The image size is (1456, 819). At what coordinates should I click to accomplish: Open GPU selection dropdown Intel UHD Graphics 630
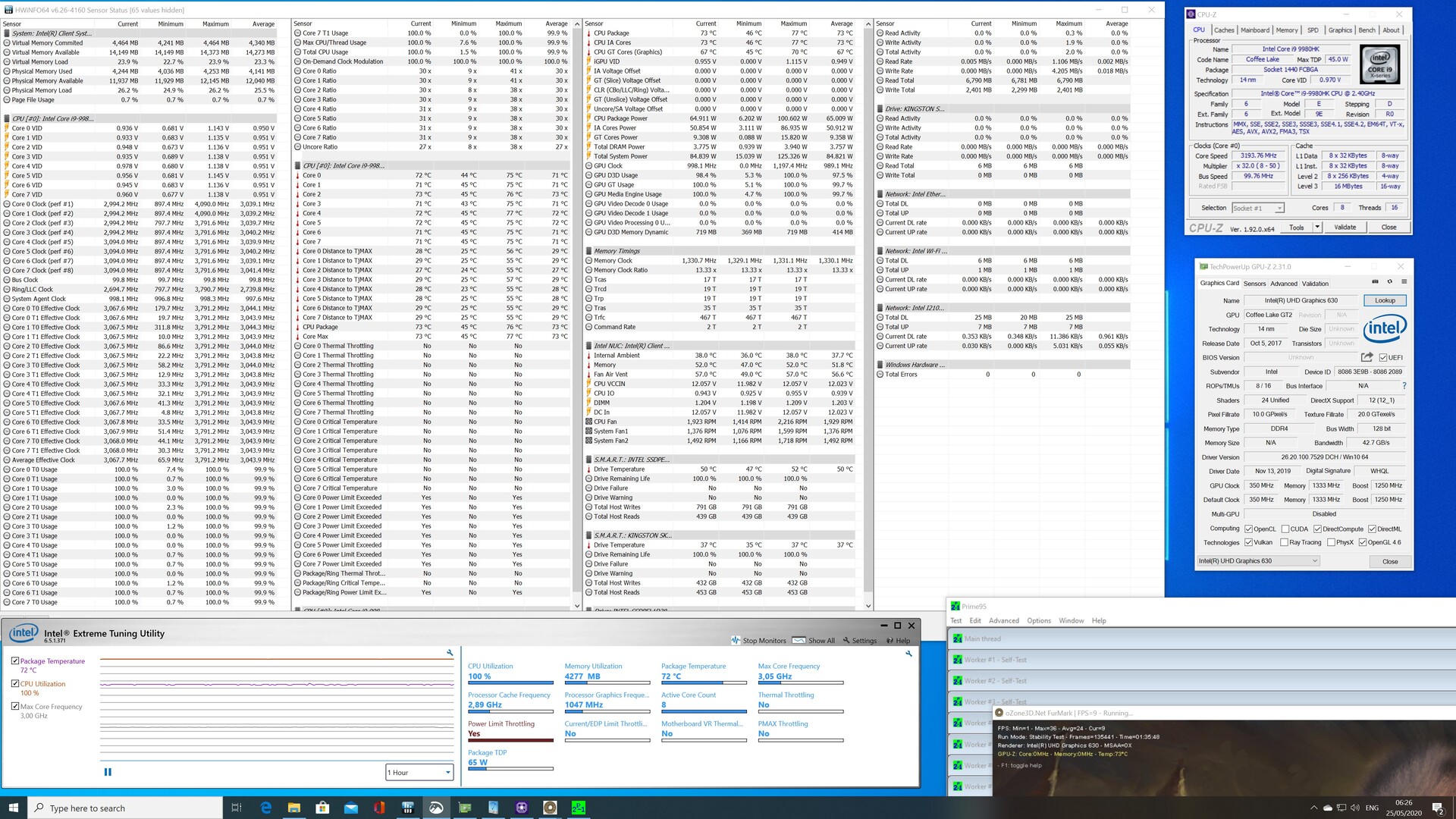pos(1258,561)
